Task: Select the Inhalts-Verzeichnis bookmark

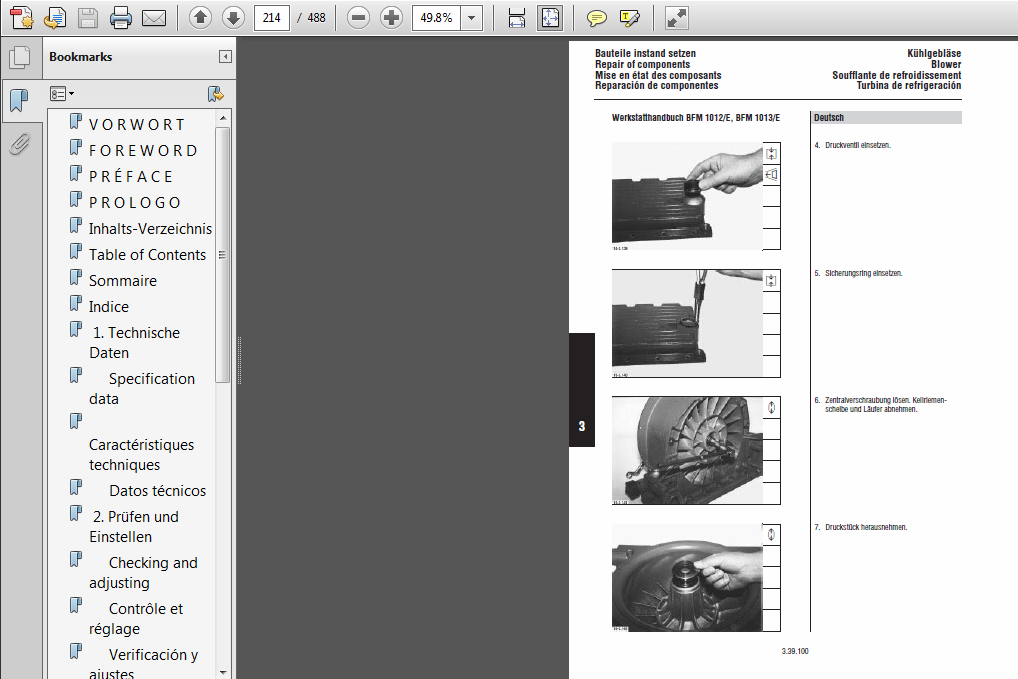Action: click(x=150, y=228)
